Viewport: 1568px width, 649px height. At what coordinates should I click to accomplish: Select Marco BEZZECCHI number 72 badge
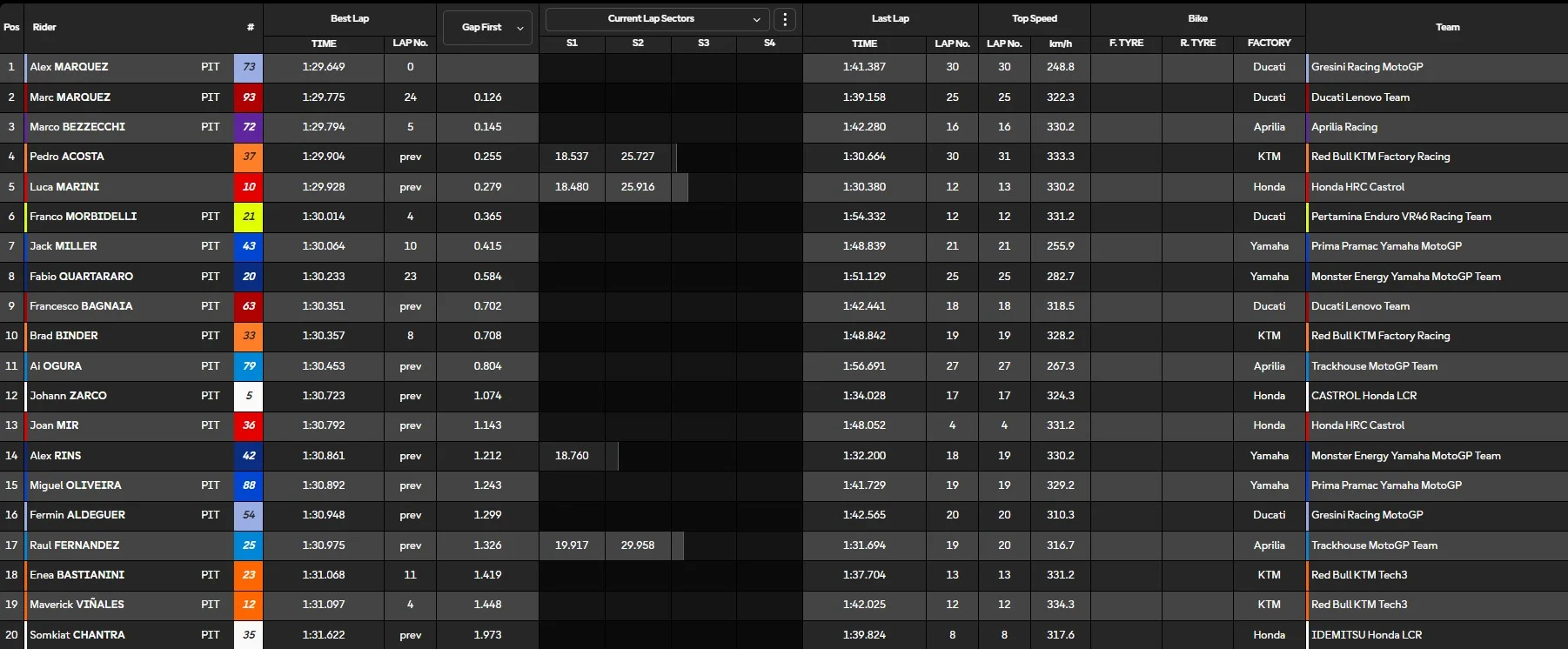249,127
